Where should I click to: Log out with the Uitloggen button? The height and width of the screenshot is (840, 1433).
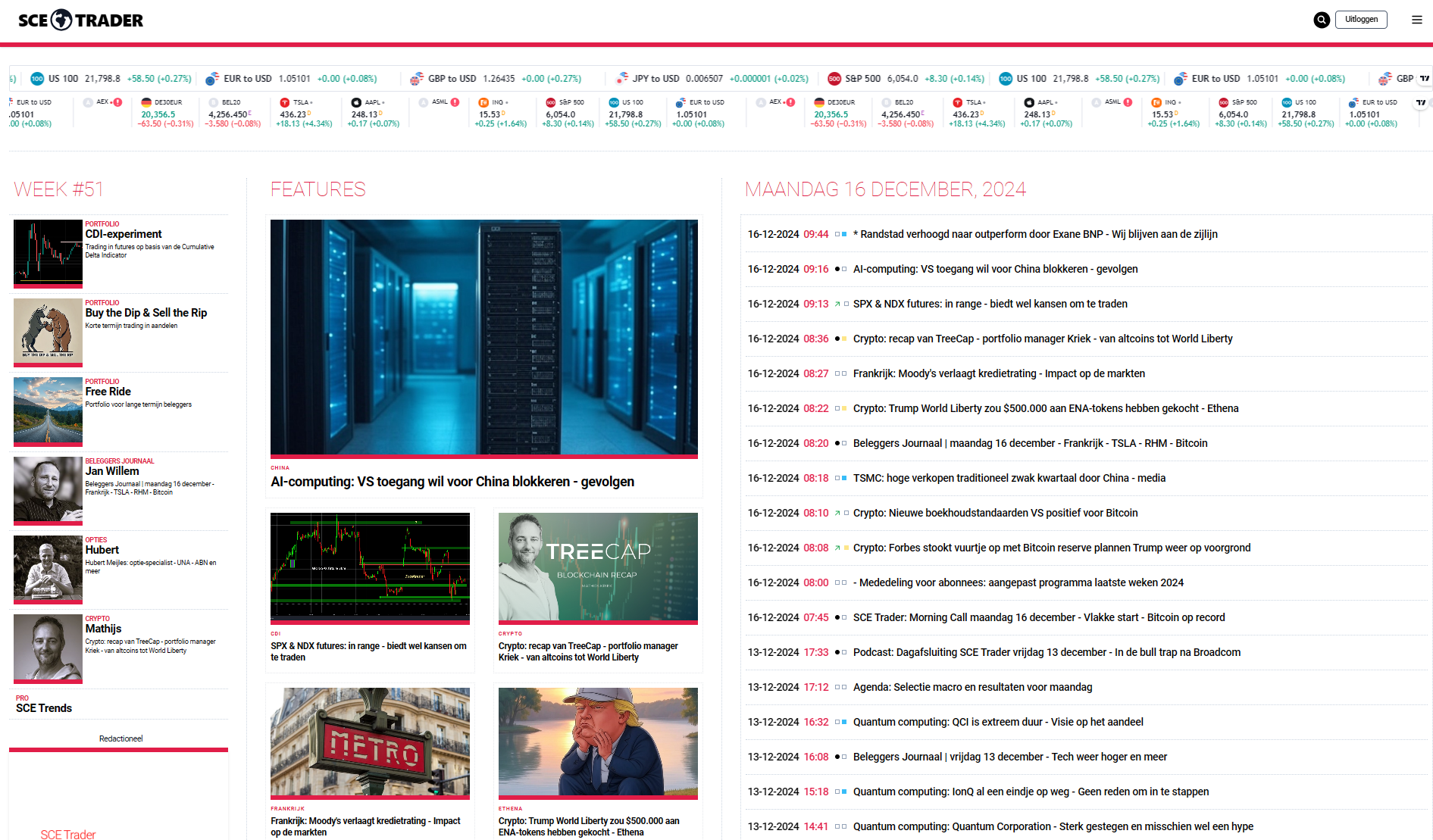pos(1362,20)
